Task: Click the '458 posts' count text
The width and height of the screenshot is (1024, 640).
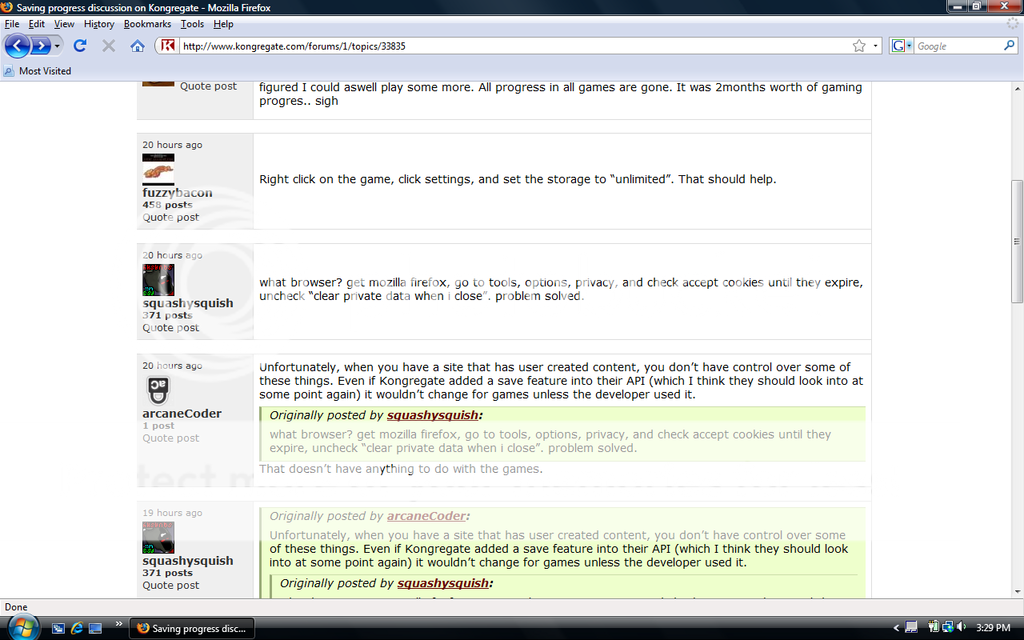Action: pos(167,205)
